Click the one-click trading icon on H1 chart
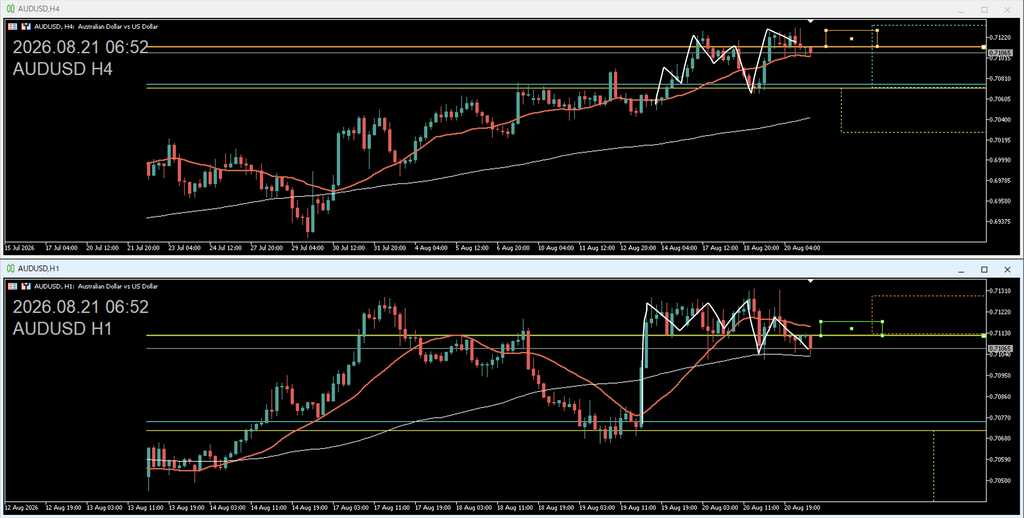This screenshot has width=1024, height=518. click(x=12, y=286)
